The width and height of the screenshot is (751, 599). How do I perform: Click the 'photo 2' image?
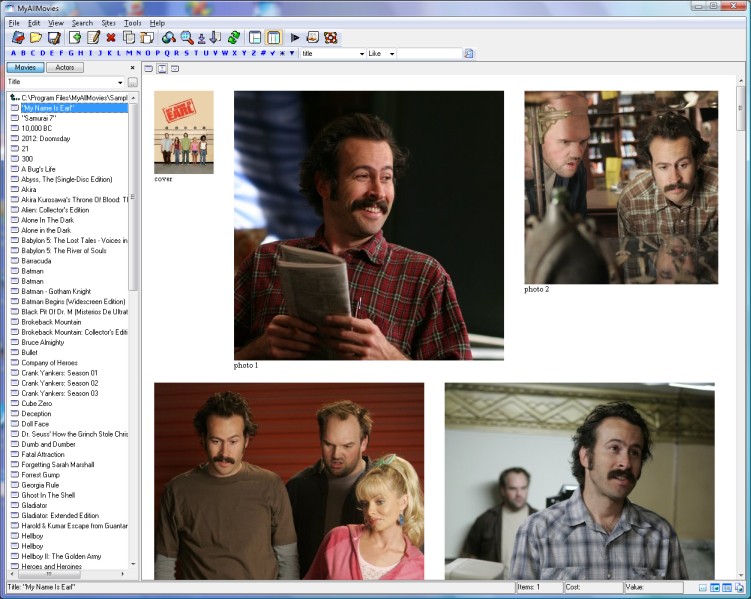click(621, 187)
